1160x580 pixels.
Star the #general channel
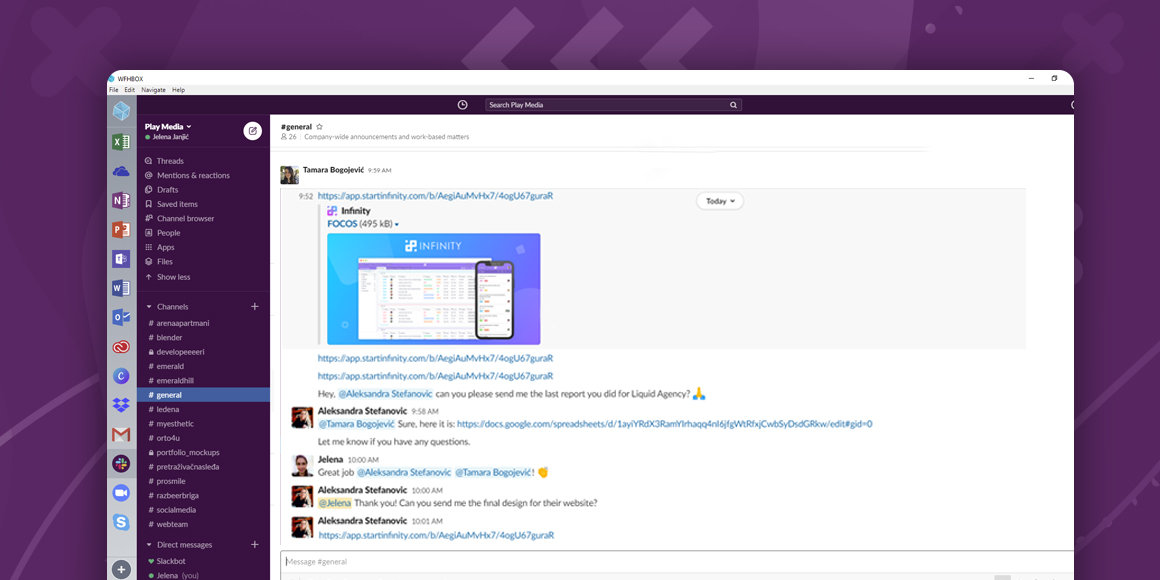320,127
